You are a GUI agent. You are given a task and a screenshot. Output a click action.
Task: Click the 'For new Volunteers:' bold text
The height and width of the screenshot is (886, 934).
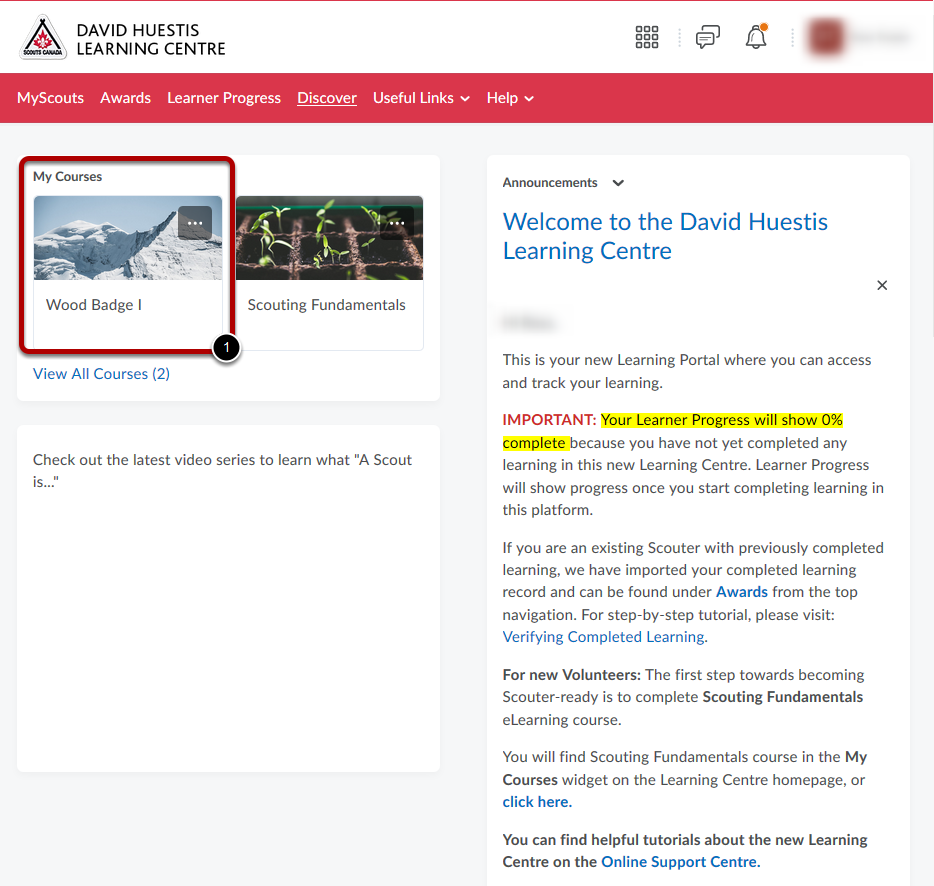pyautogui.click(x=572, y=674)
